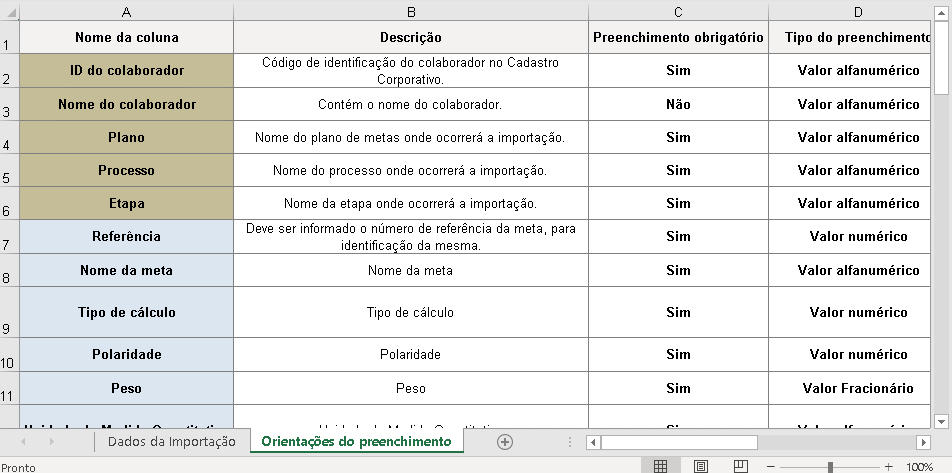
Task: Select cell 'Processo' in column A
Action: tap(126, 170)
